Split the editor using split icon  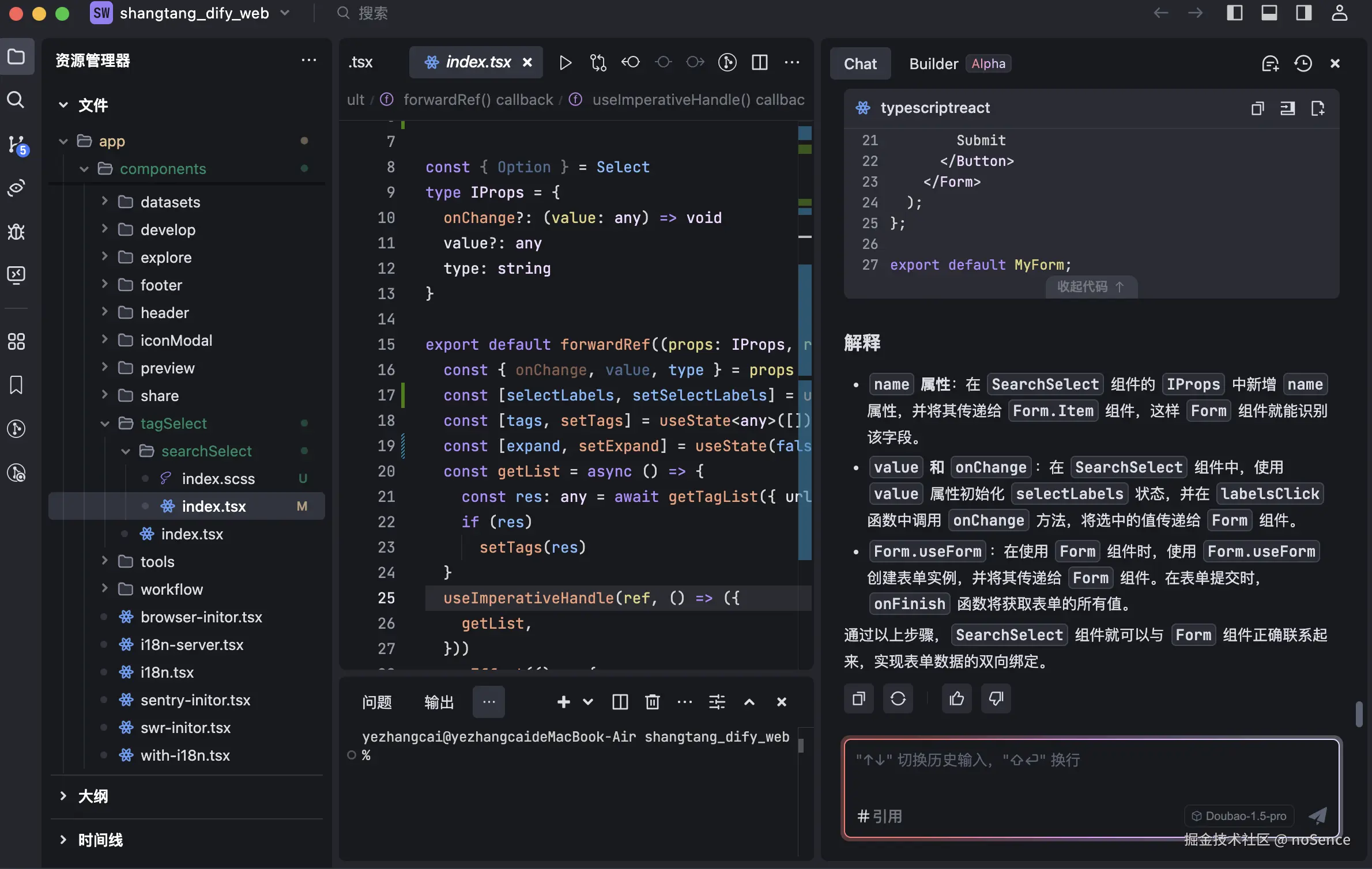(760, 62)
